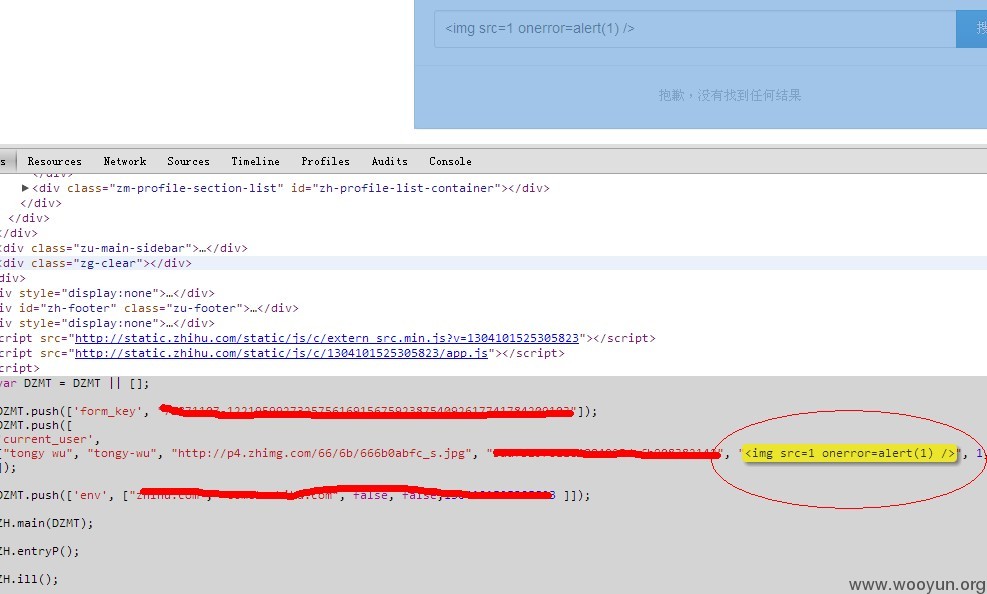Click the blue search button beside the input

(x=972, y=28)
